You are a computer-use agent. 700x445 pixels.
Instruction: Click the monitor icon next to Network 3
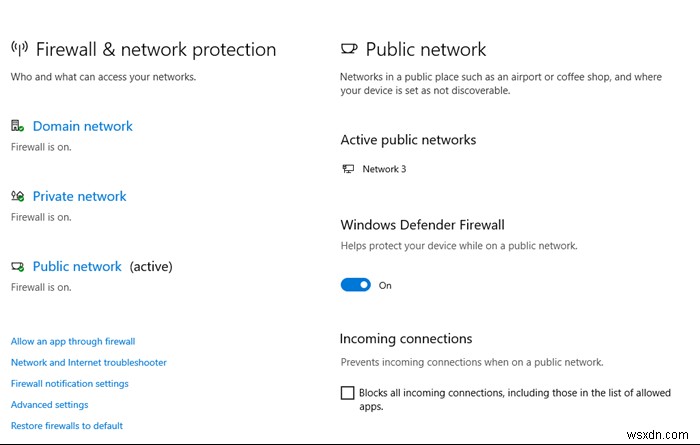click(x=348, y=169)
